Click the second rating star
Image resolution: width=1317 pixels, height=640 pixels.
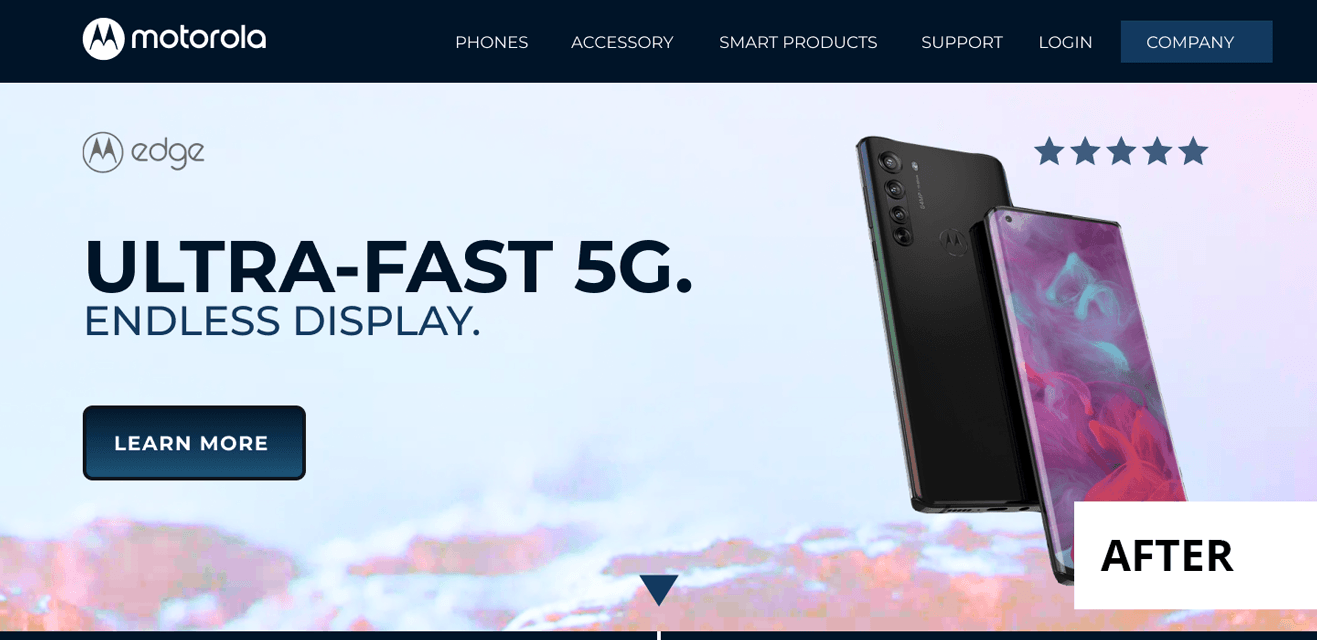click(1085, 151)
